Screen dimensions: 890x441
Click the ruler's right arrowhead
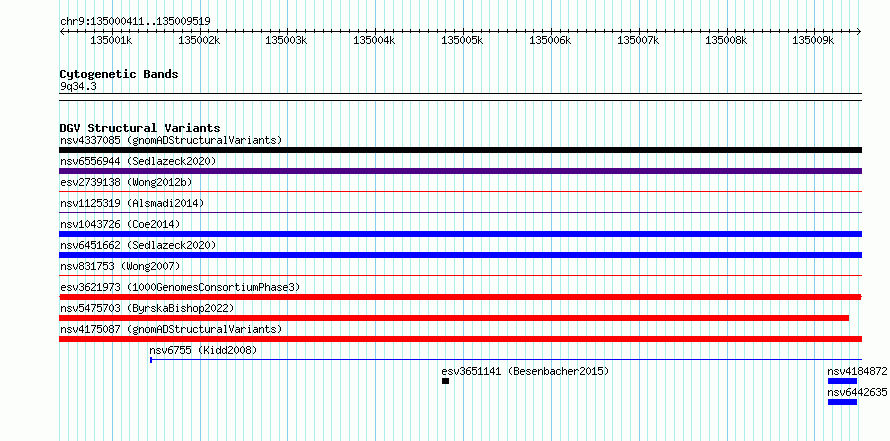point(859,31)
